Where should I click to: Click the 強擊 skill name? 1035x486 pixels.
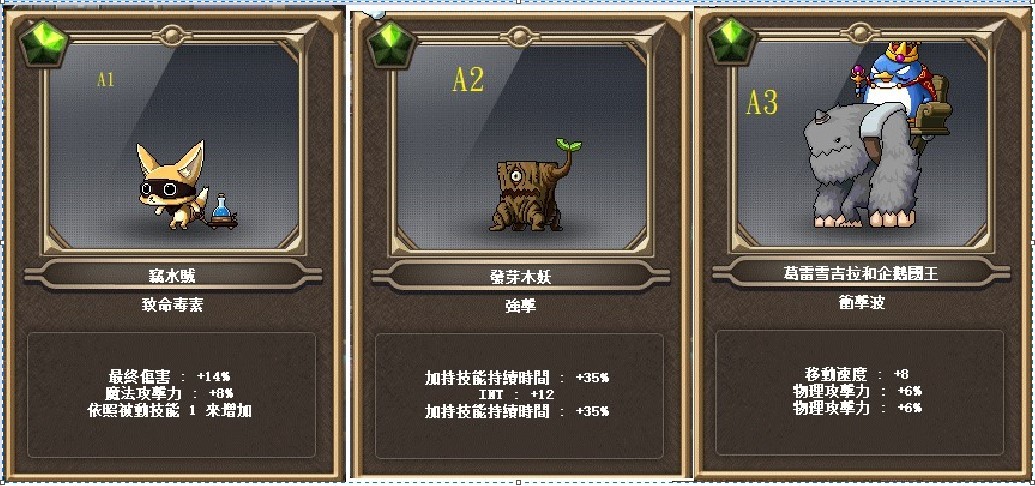(520, 306)
